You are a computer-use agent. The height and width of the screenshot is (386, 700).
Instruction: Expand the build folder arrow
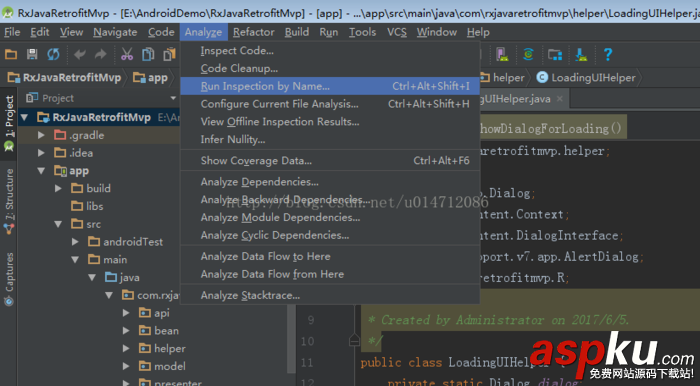tap(58, 188)
